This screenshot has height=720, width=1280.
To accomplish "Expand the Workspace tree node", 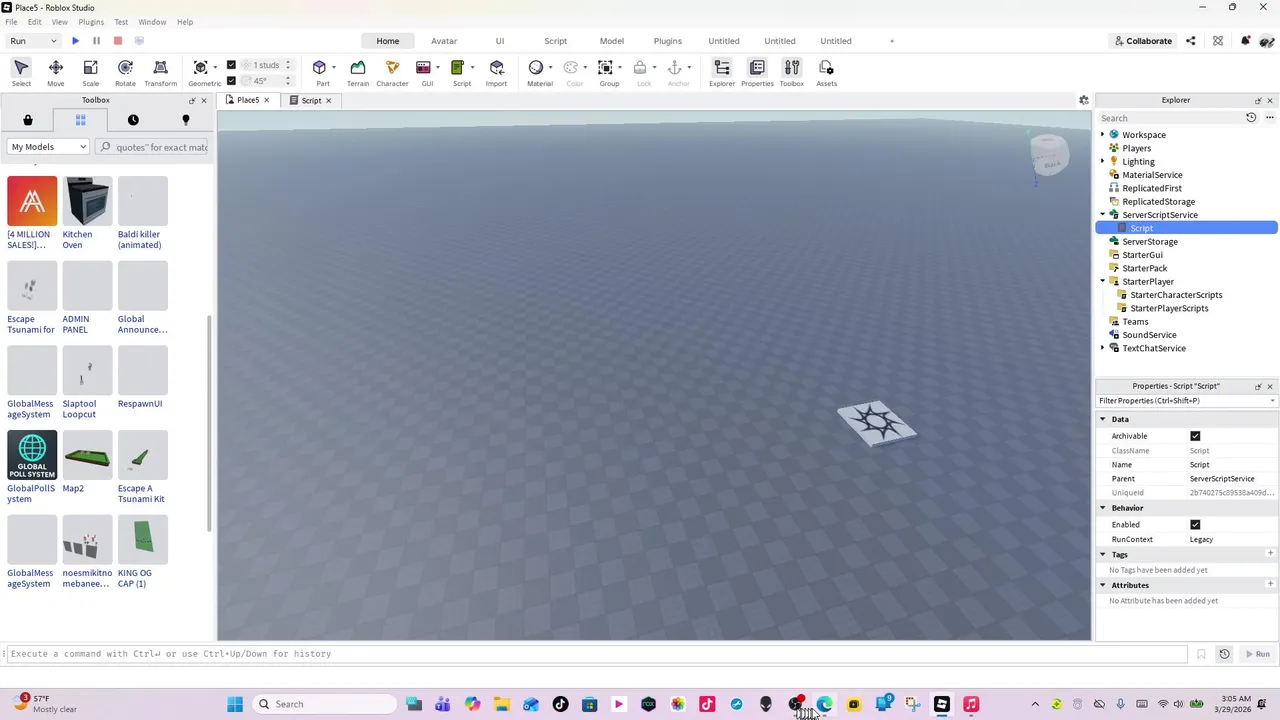I will (1103, 134).
